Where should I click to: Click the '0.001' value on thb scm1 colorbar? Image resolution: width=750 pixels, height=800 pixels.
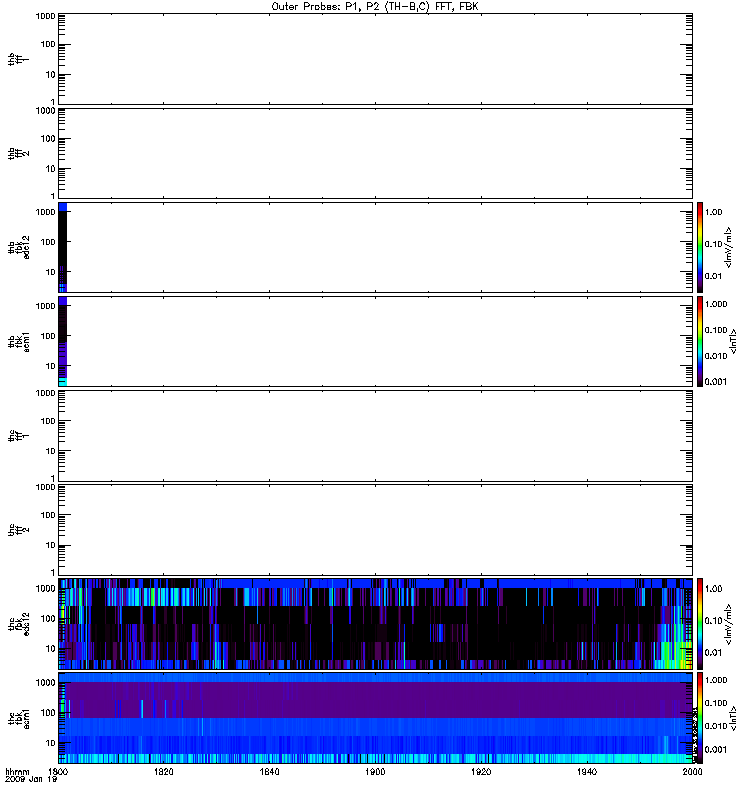pyautogui.click(x=716, y=382)
